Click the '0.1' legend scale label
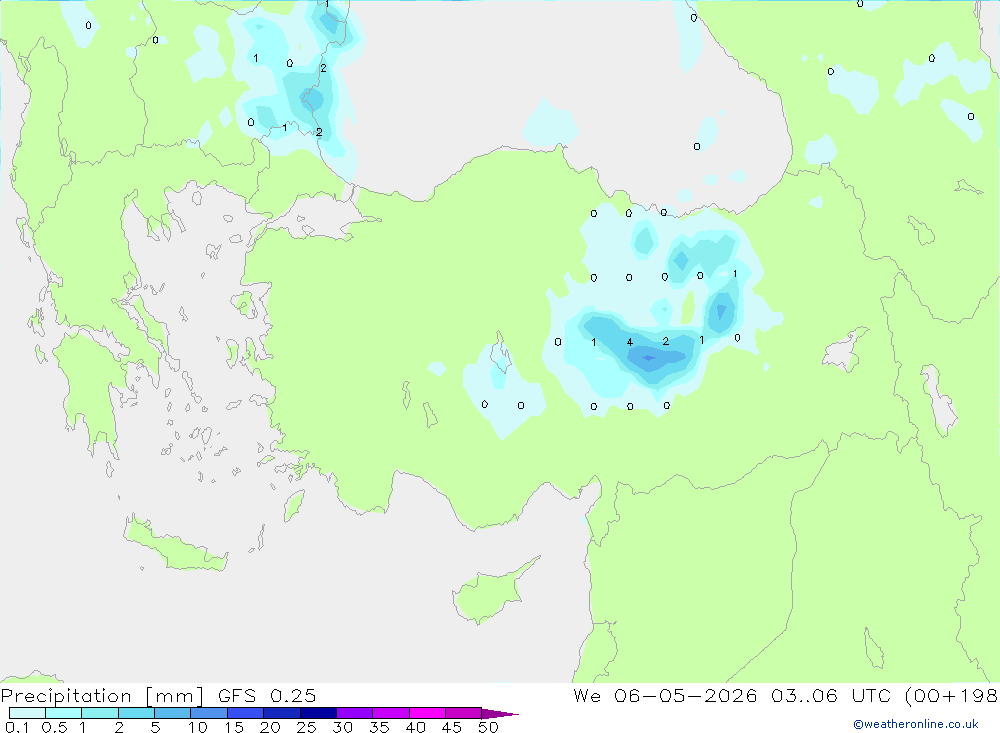The width and height of the screenshot is (1000, 733). [x=17, y=727]
